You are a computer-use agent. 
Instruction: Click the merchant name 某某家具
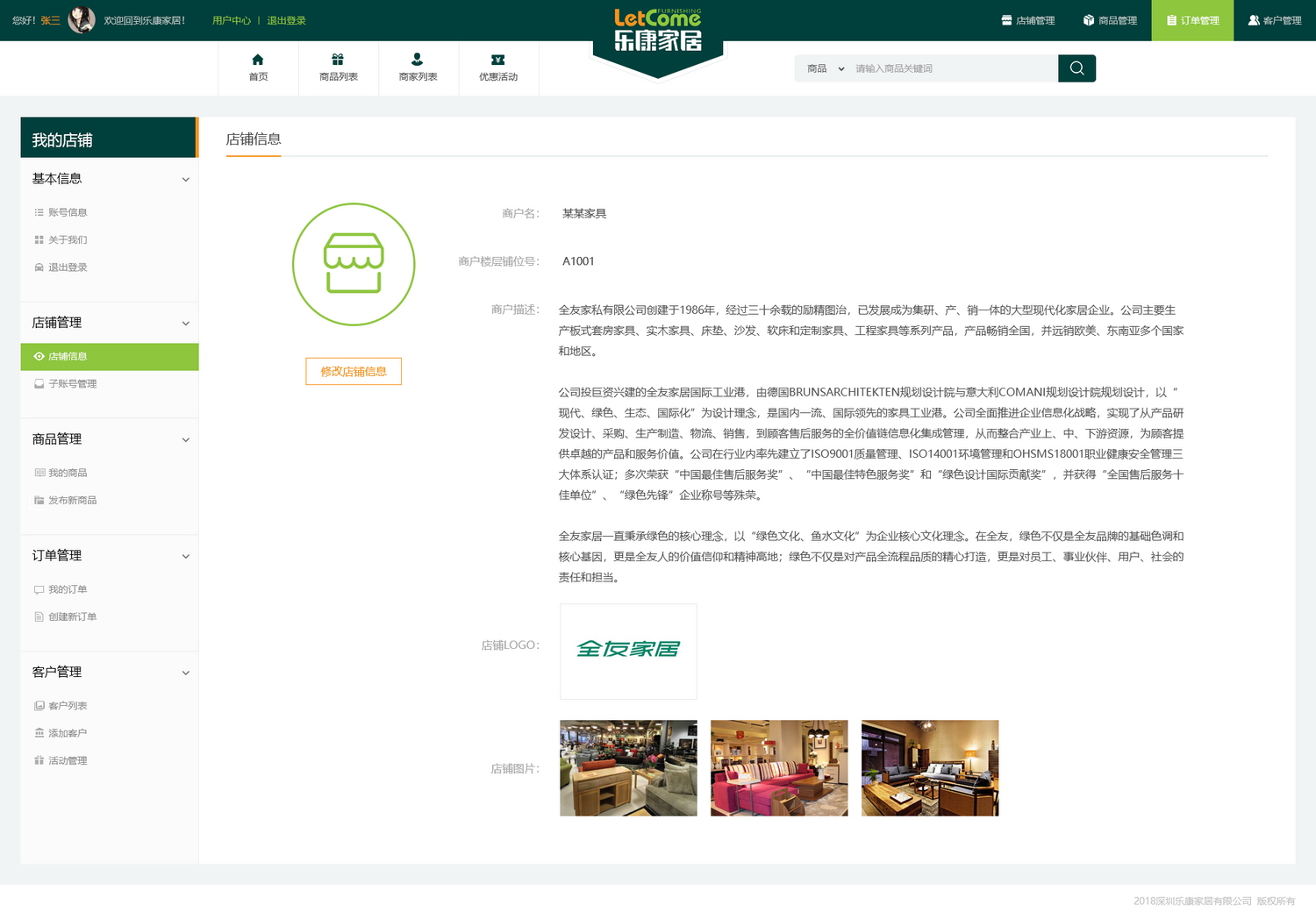coord(584,214)
